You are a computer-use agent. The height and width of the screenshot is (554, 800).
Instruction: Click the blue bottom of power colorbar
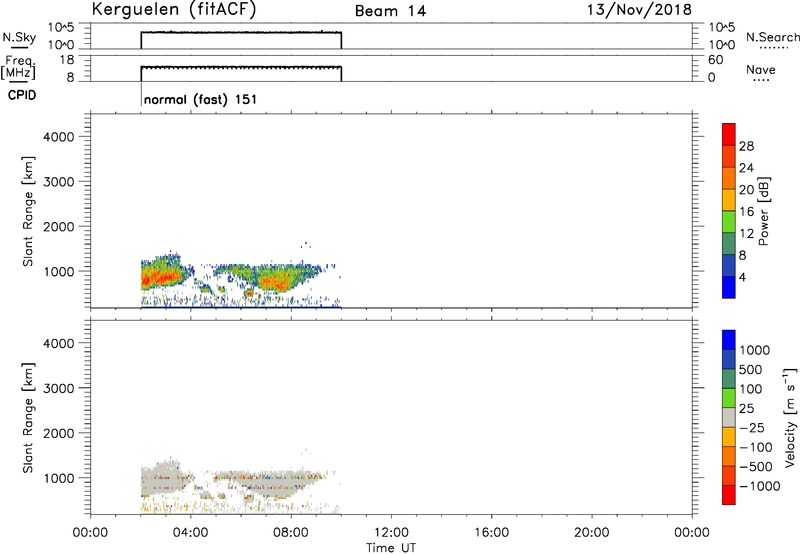point(729,287)
